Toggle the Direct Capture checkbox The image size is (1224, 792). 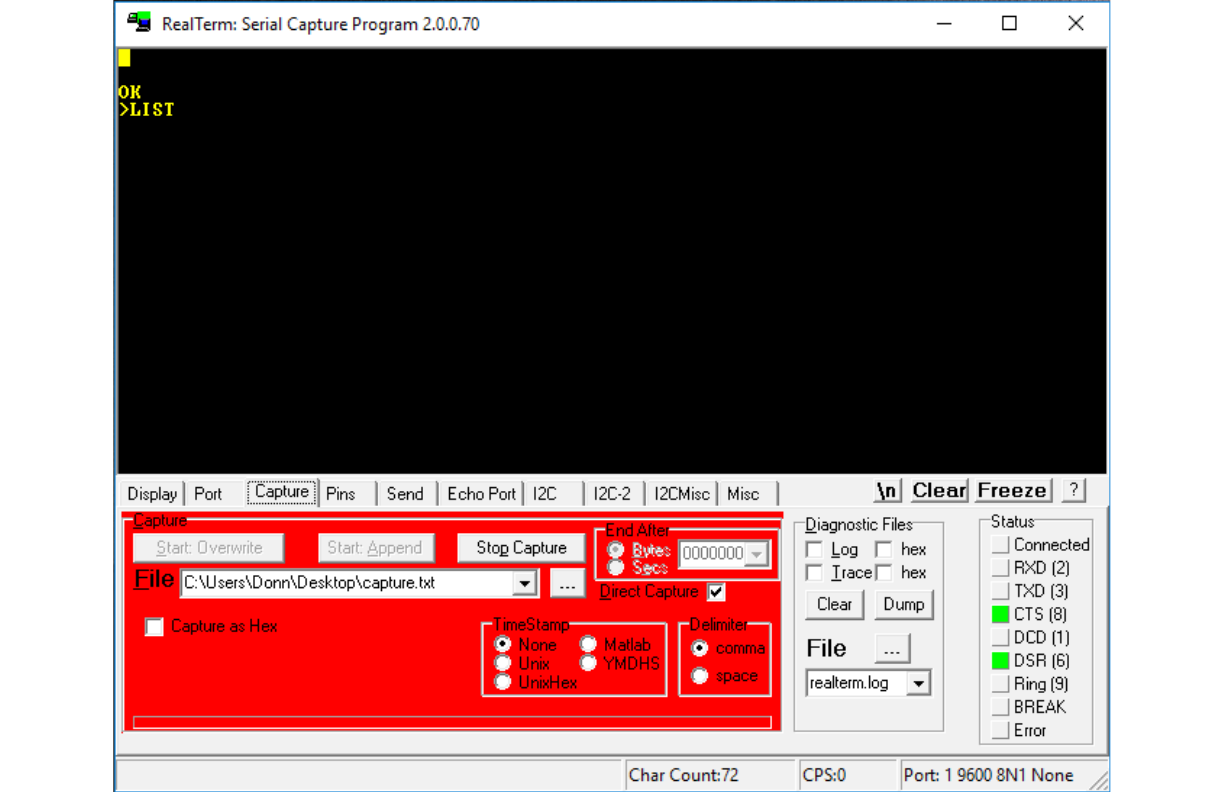716,592
